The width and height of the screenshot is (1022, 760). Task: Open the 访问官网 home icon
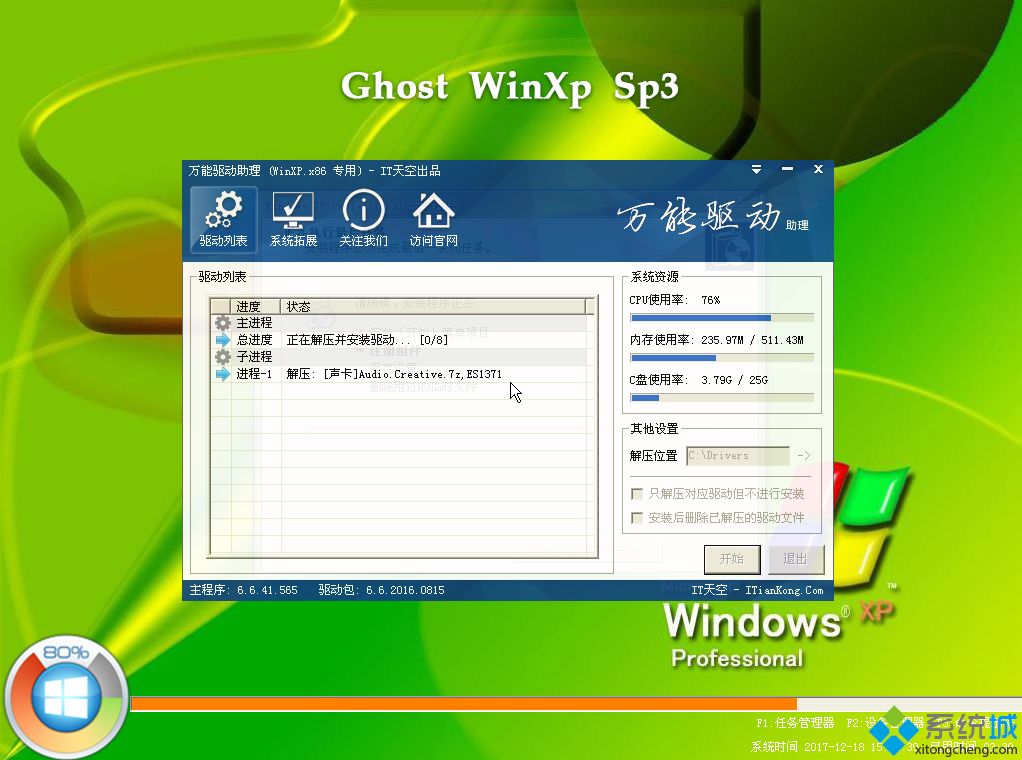point(432,219)
